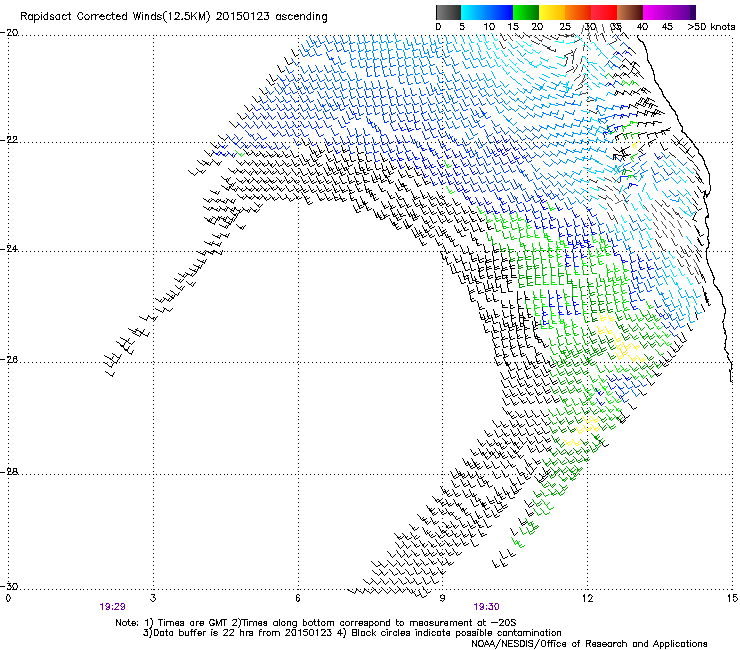Click the '12' longitude axis label

(x=587, y=598)
